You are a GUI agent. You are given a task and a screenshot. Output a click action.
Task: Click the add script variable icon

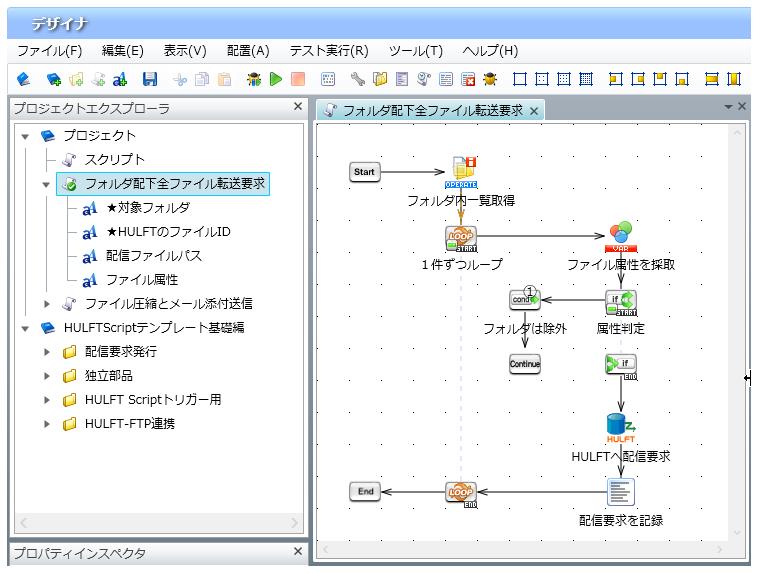(x=119, y=79)
